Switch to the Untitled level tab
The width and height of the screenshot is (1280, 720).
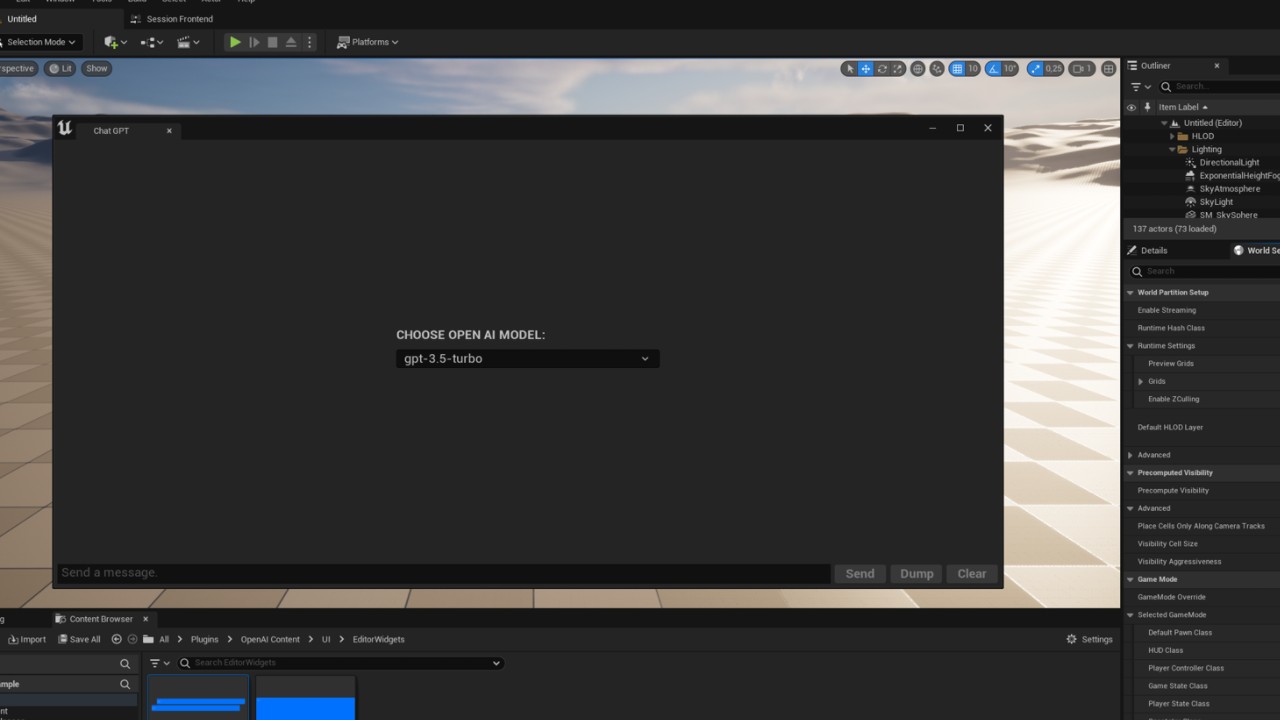(x=22, y=19)
